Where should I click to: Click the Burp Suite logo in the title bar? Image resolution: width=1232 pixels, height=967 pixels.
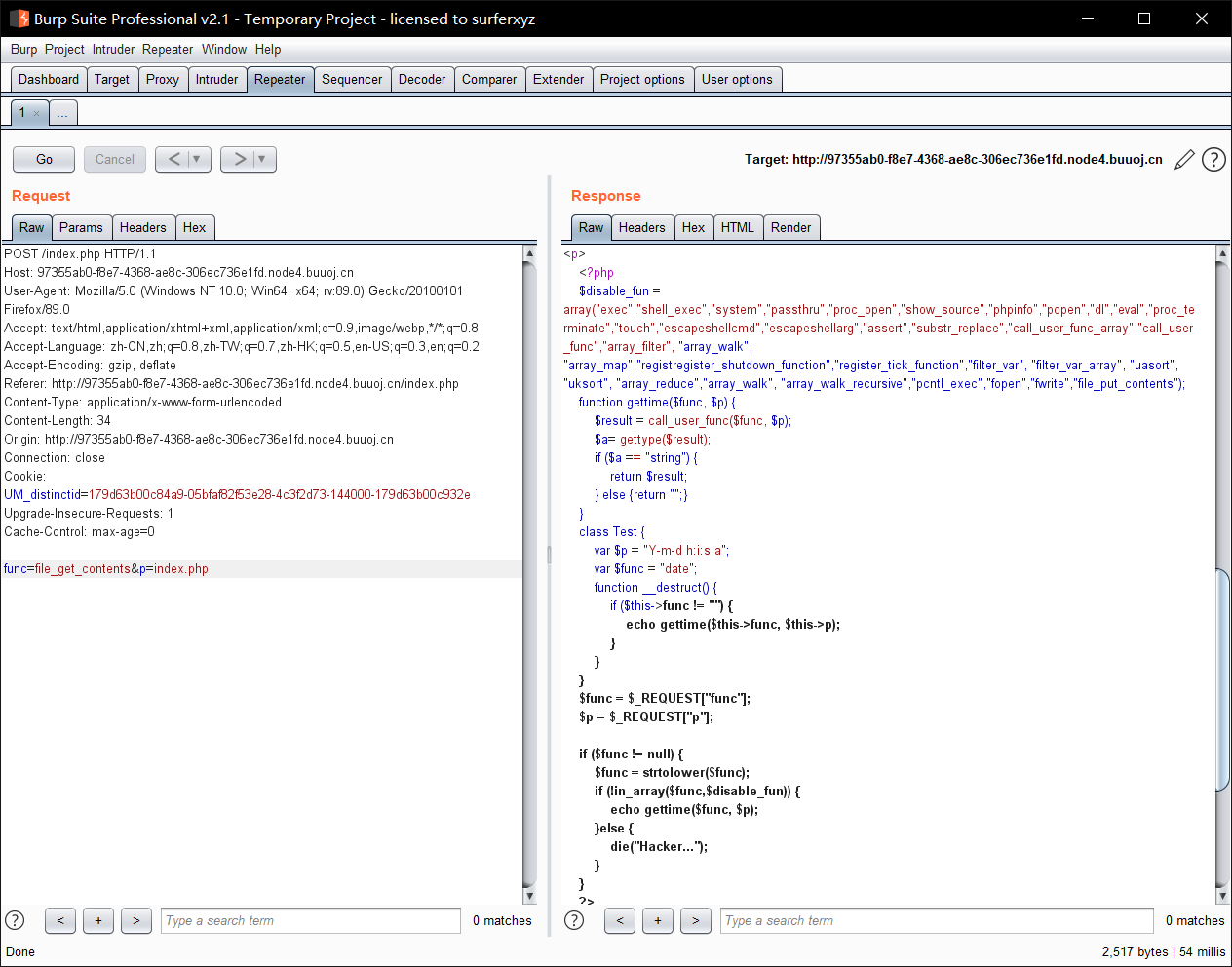tap(19, 19)
